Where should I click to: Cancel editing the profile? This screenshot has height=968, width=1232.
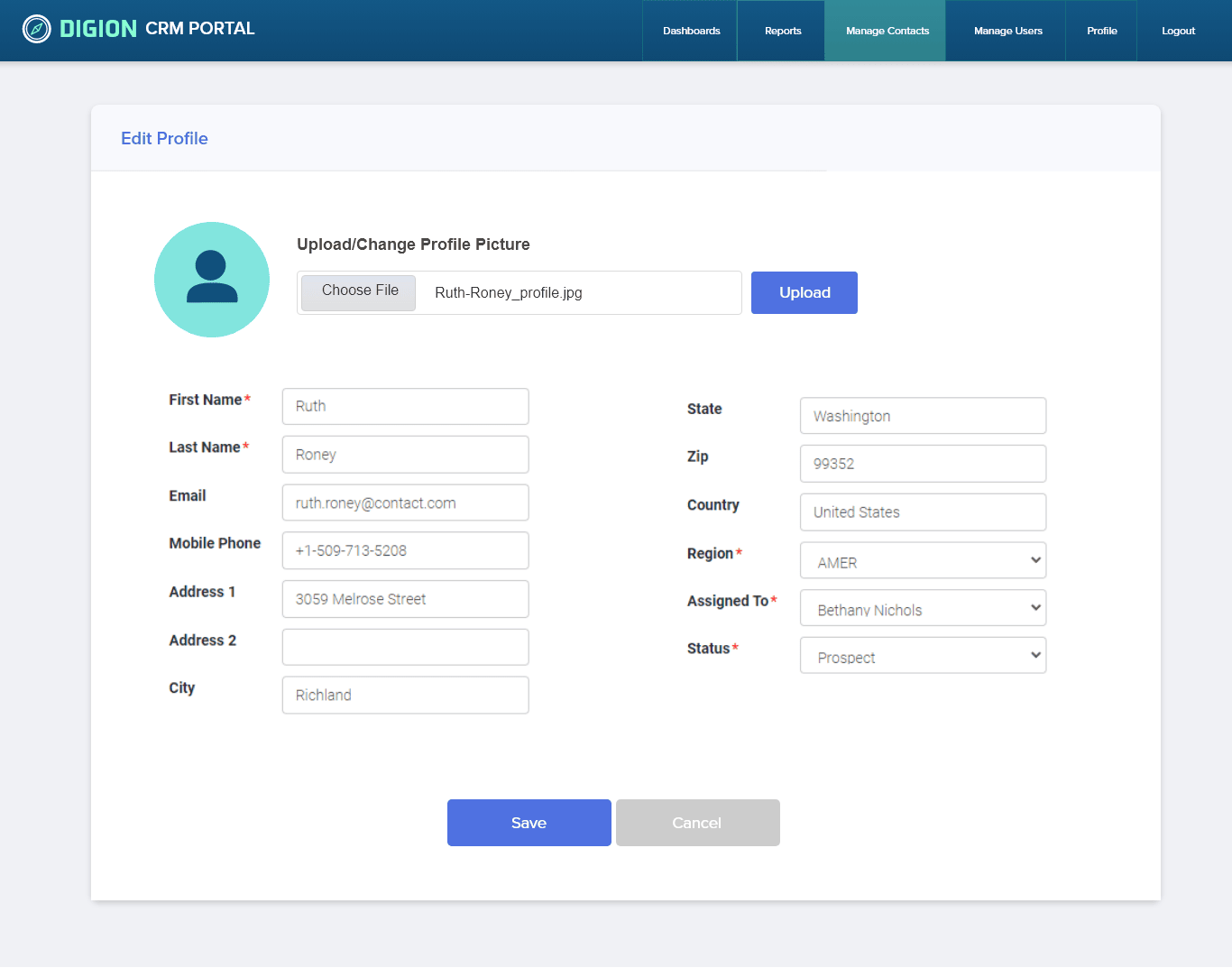[697, 823]
